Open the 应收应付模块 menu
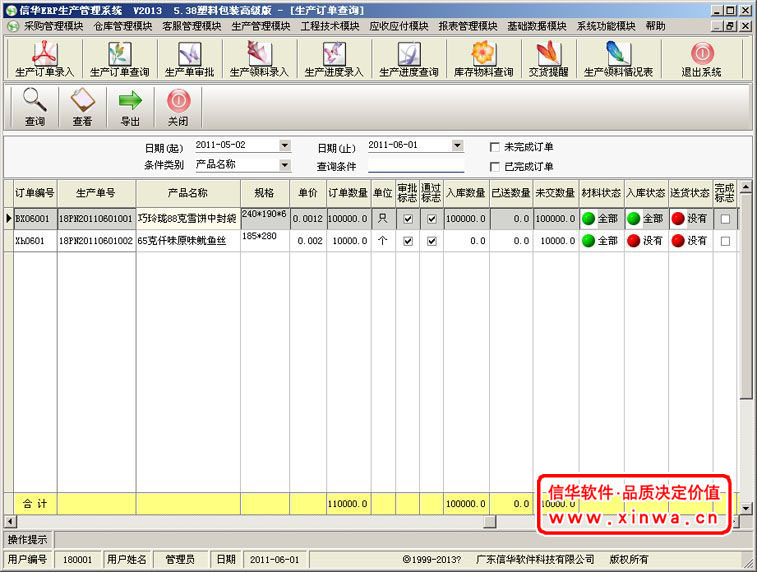 click(x=399, y=26)
